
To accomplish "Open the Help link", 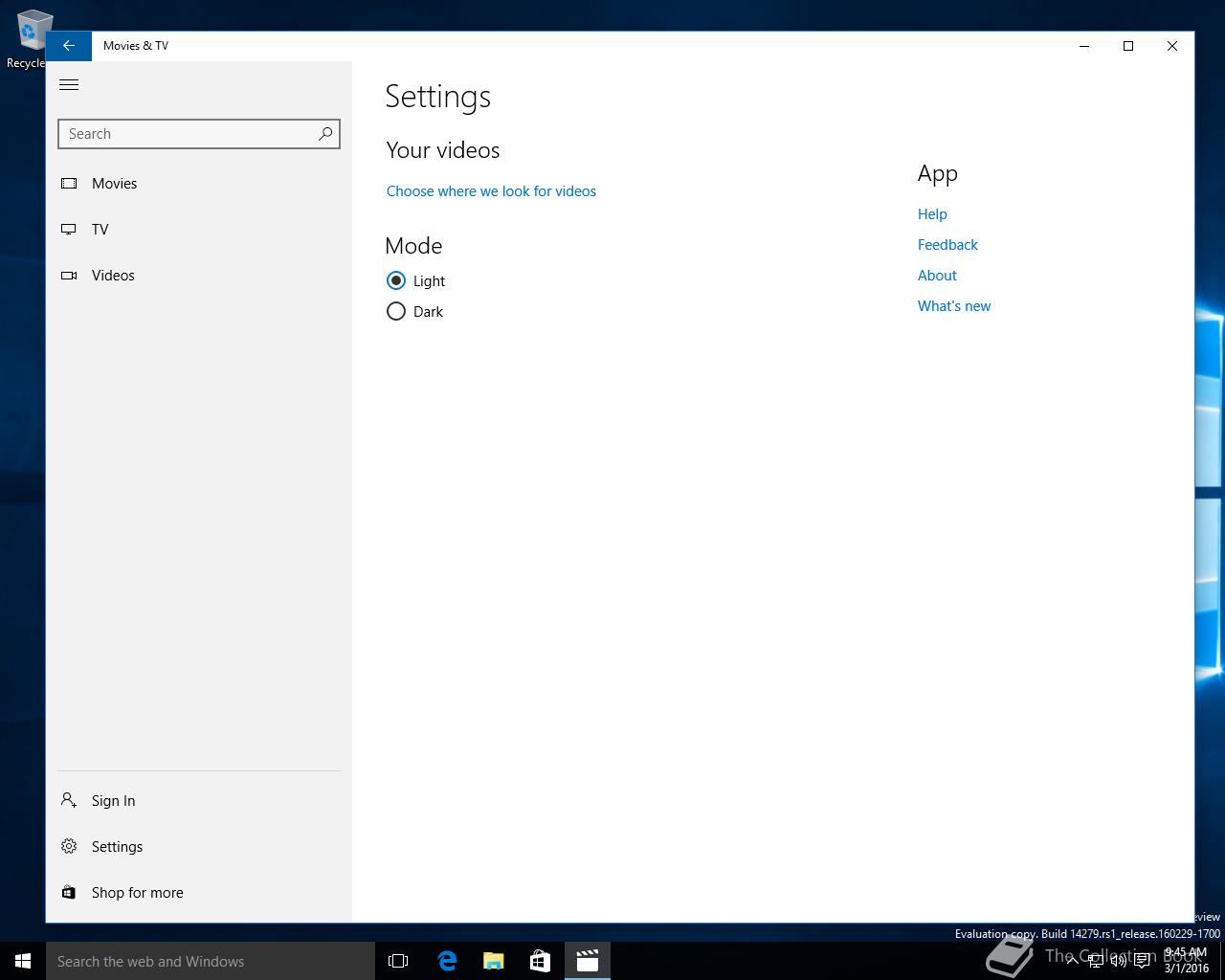I will coord(932,214).
